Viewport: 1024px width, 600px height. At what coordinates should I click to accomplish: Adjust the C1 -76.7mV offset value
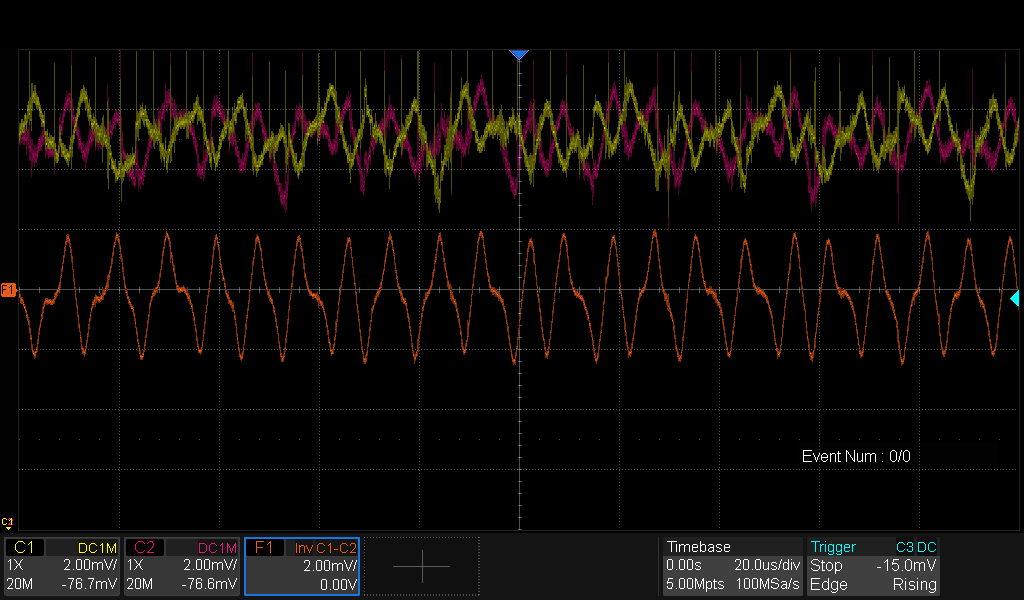pyautogui.click(x=90, y=584)
